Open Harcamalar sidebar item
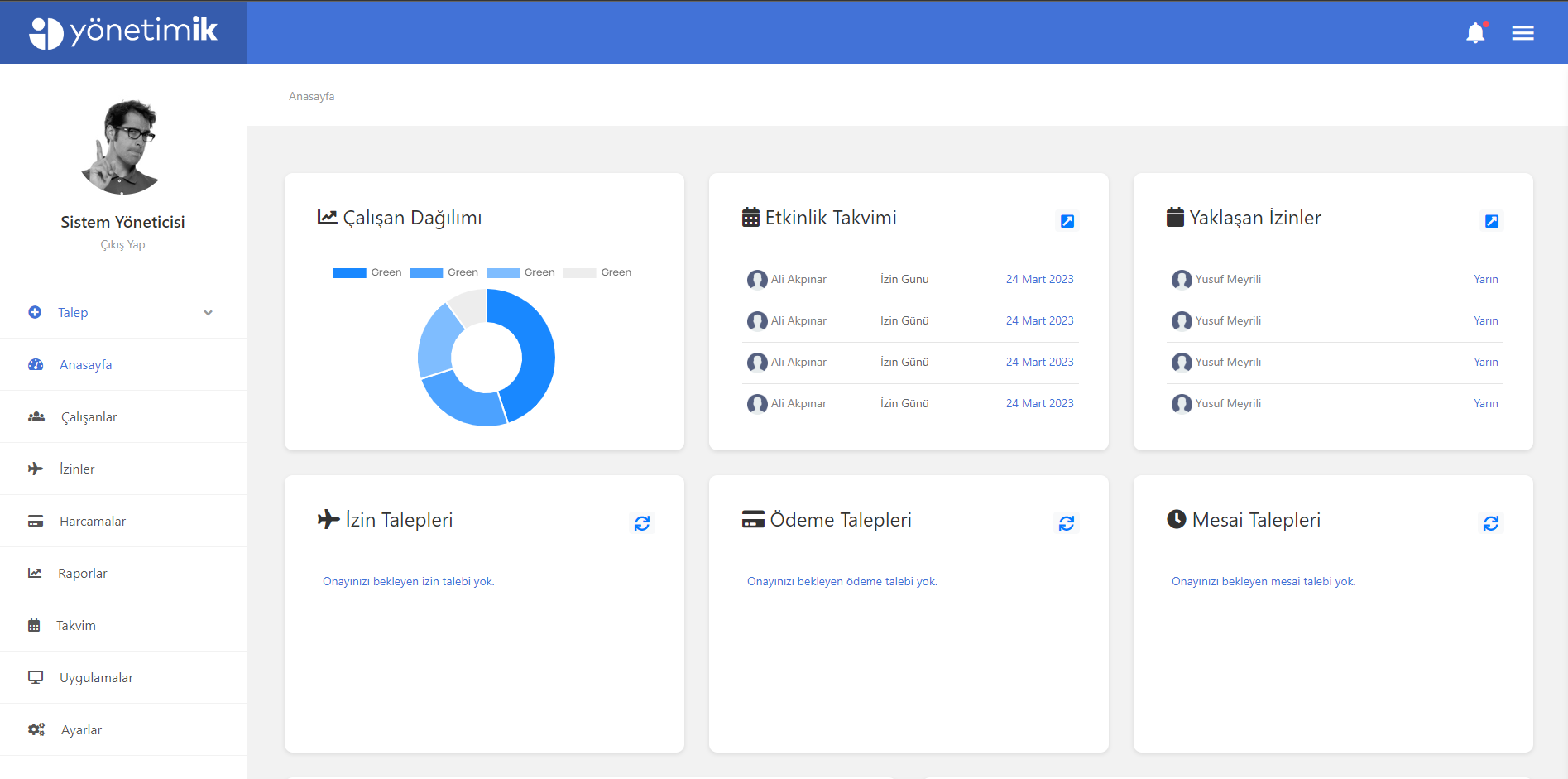The width and height of the screenshot is (1568, 779). click(92, 522)
